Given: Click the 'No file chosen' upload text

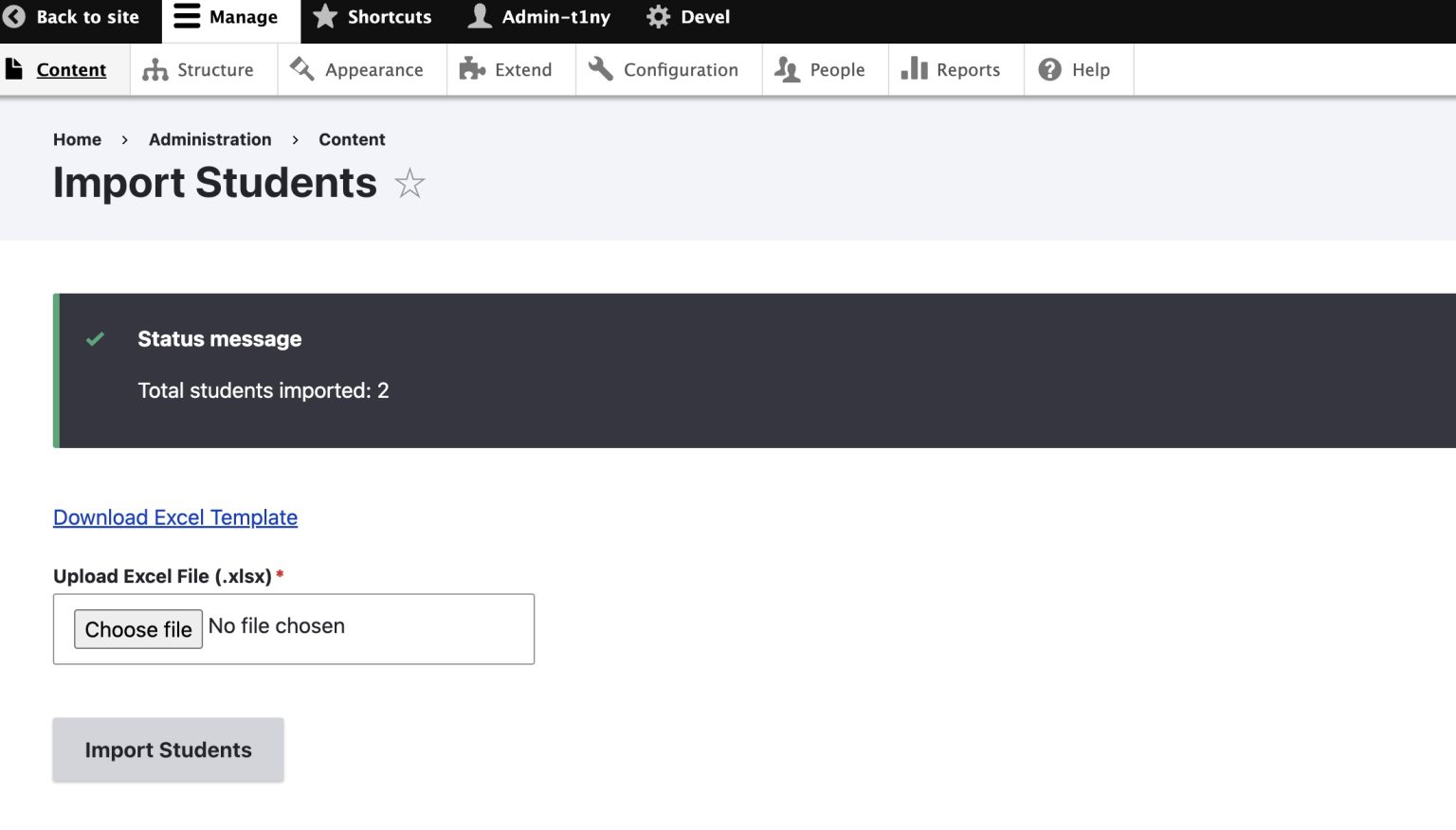Looking at the screenshot, I should 277,626.
